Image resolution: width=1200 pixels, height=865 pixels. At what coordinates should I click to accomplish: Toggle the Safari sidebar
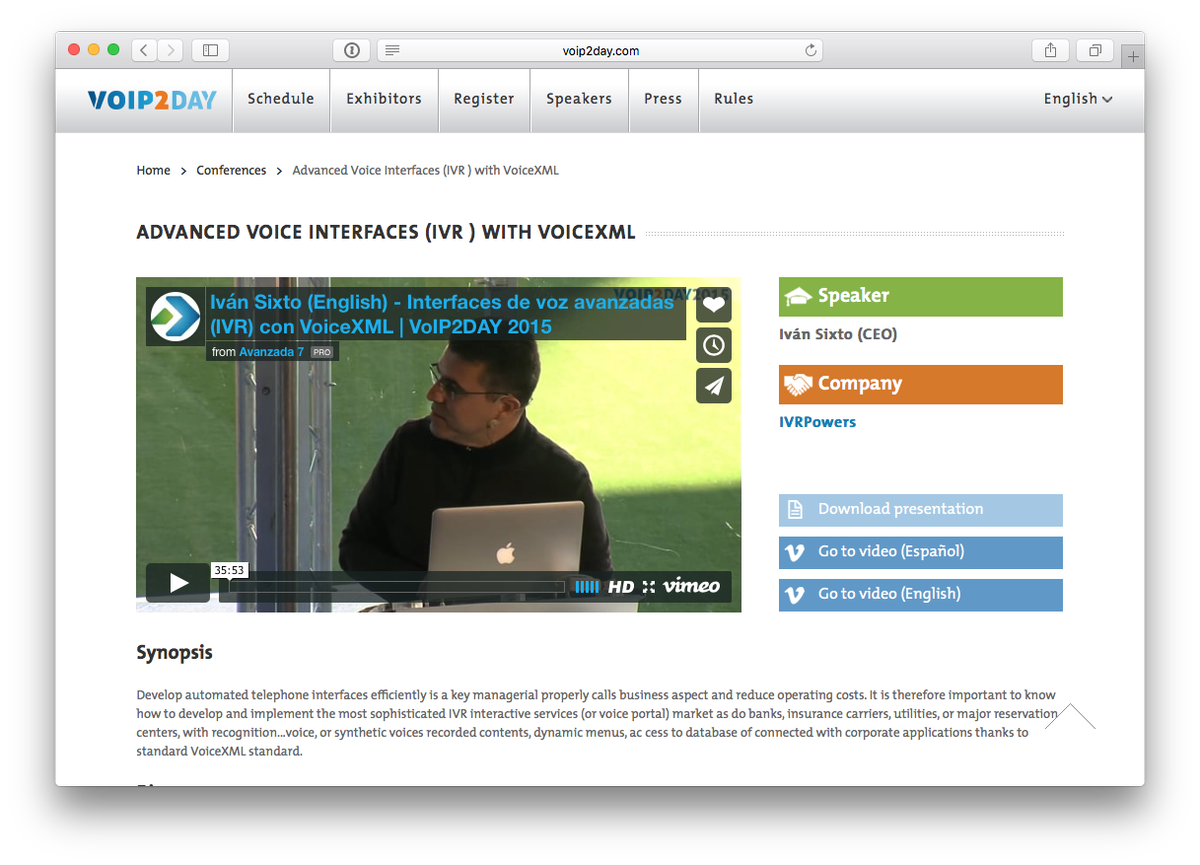[211, 49]
